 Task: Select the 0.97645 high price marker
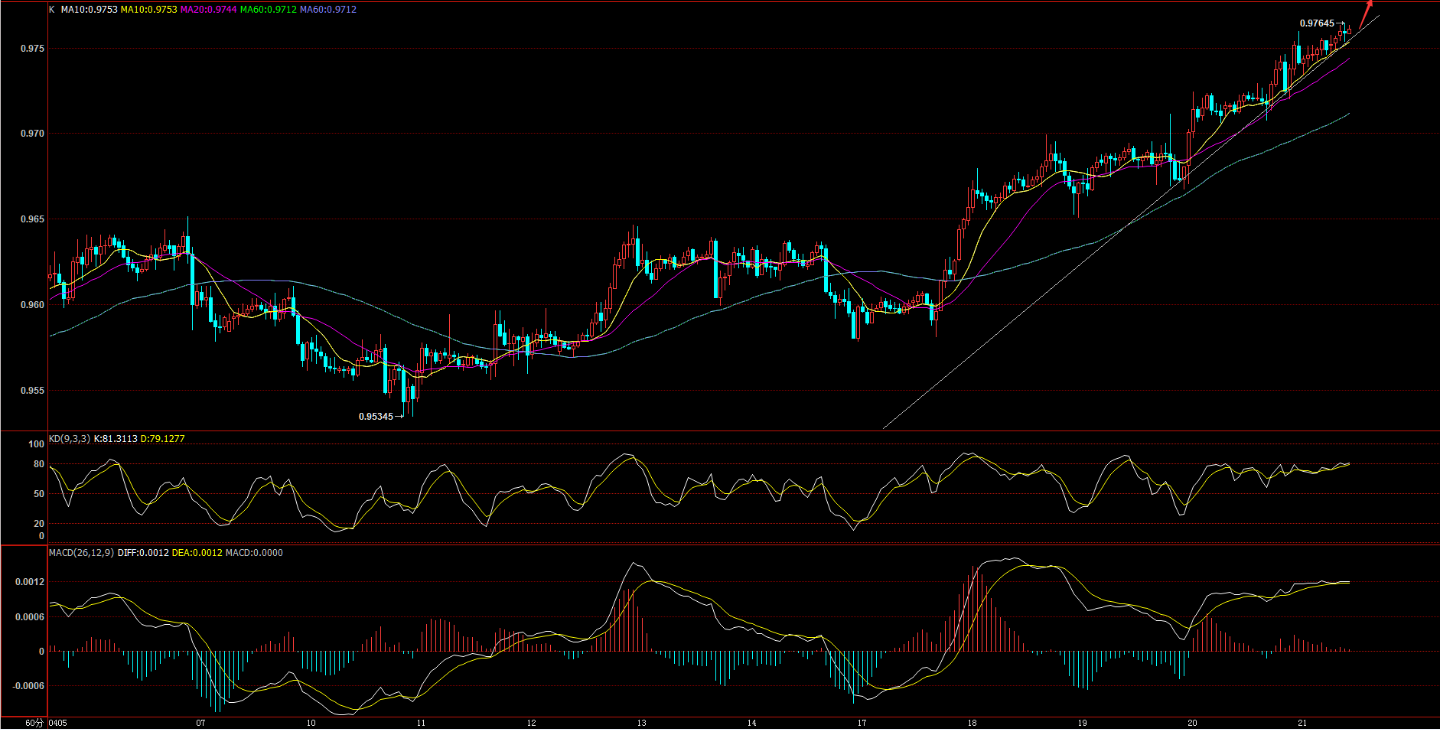[x=1316, y=23]
